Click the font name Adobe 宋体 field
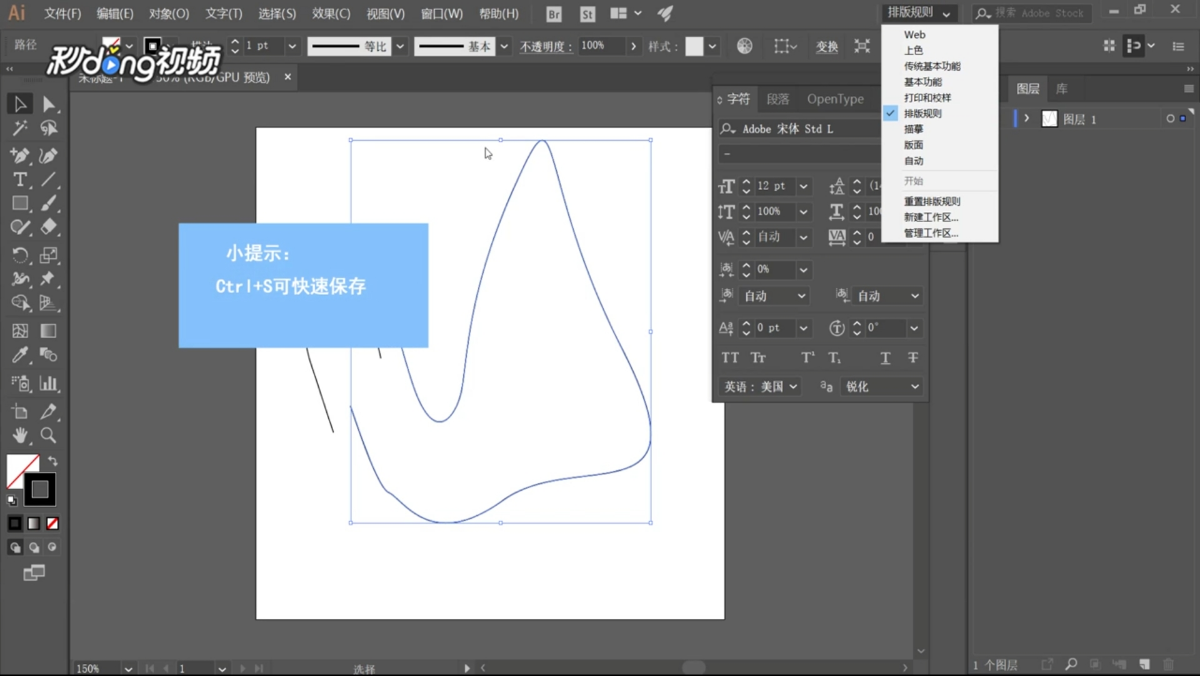1200x676 pixels. click(800, 128)
